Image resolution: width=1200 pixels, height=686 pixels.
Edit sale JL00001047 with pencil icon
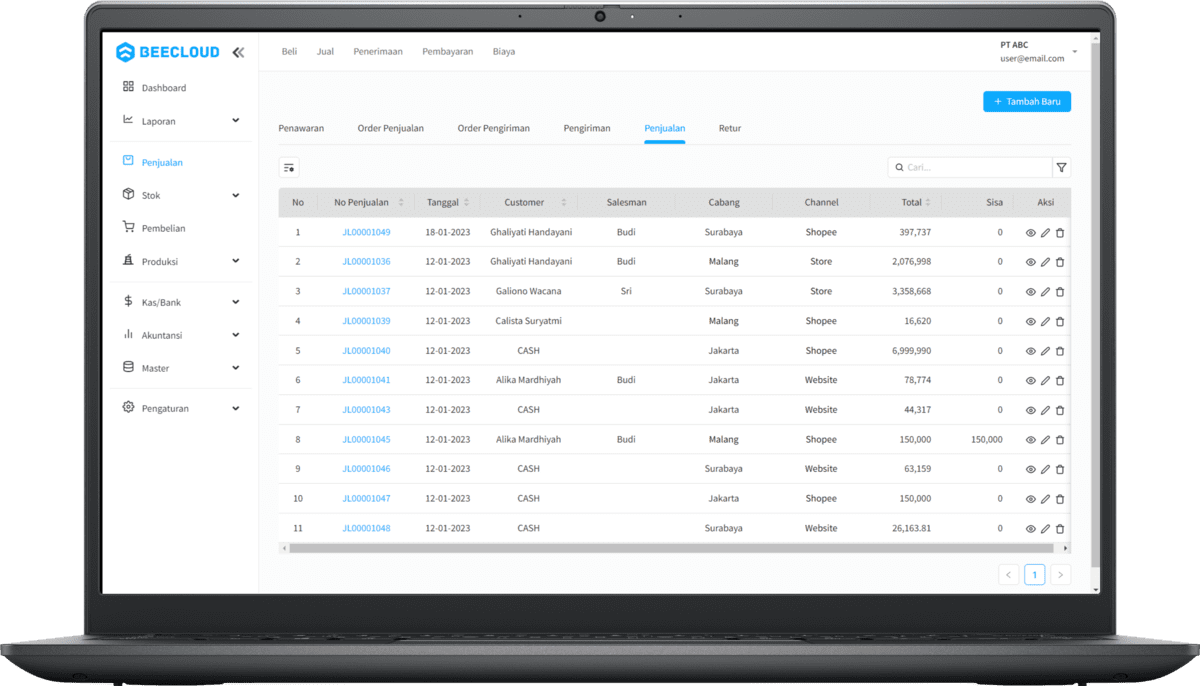pos(1045,499)
